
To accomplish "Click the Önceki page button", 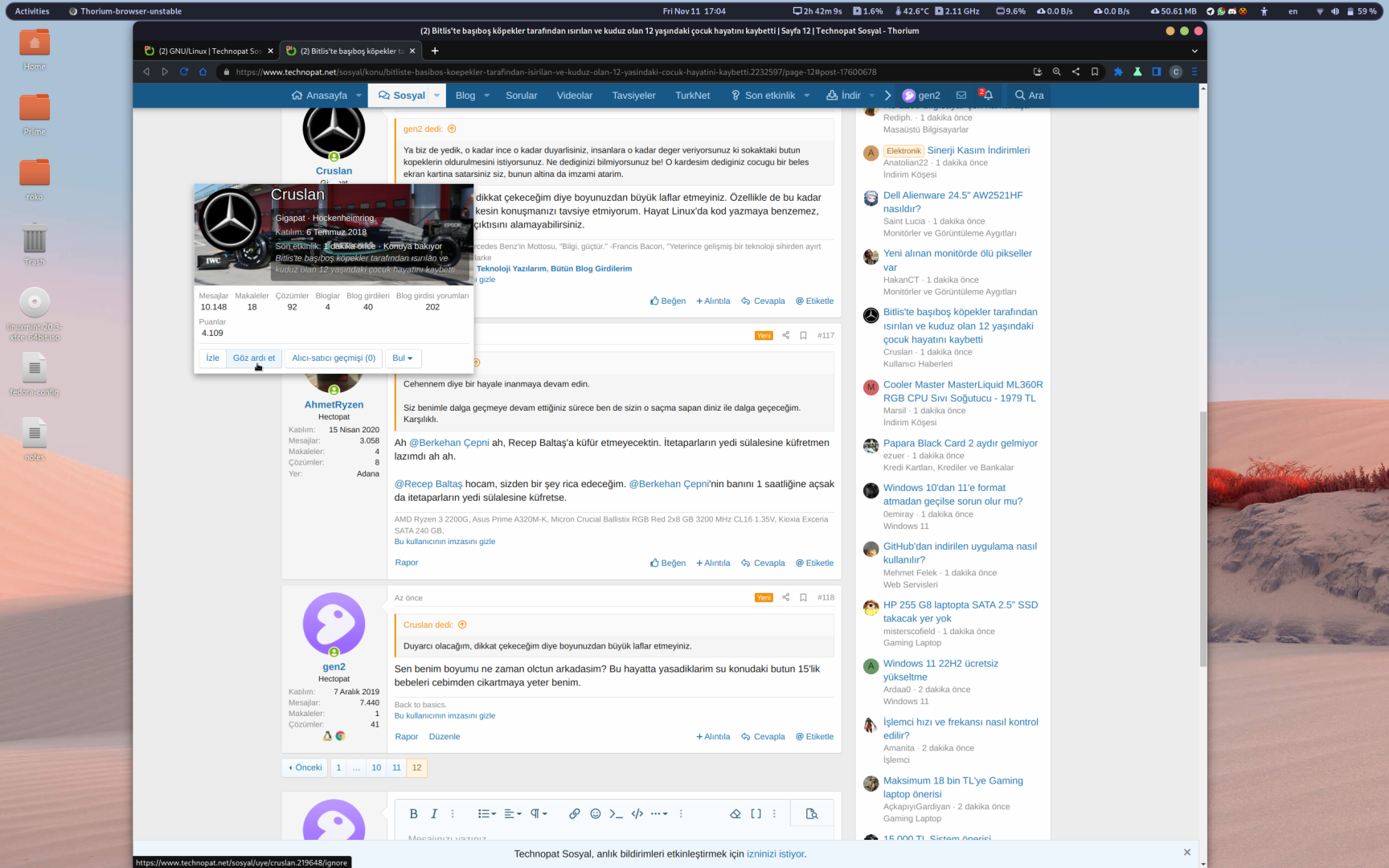I will (305, 768).
